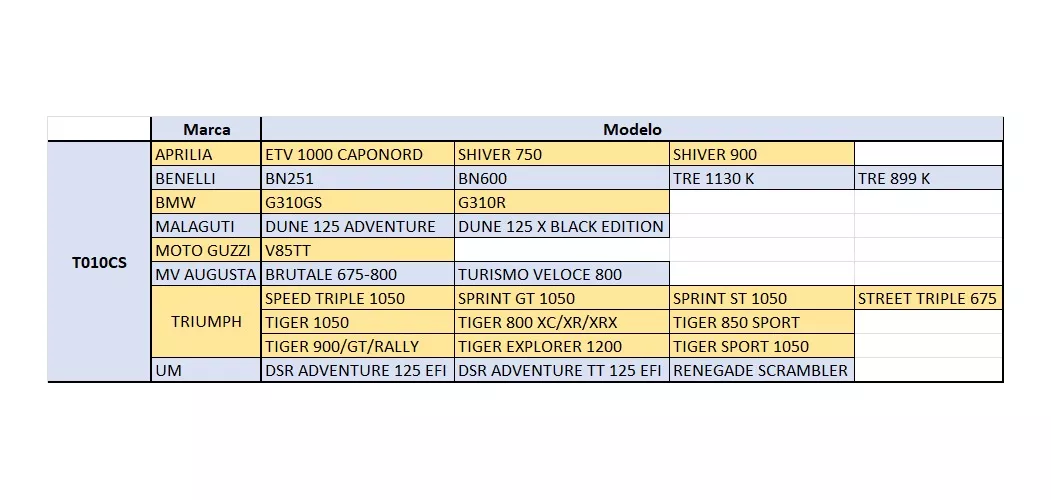Click the V85TT model cell

coord(358,251)
